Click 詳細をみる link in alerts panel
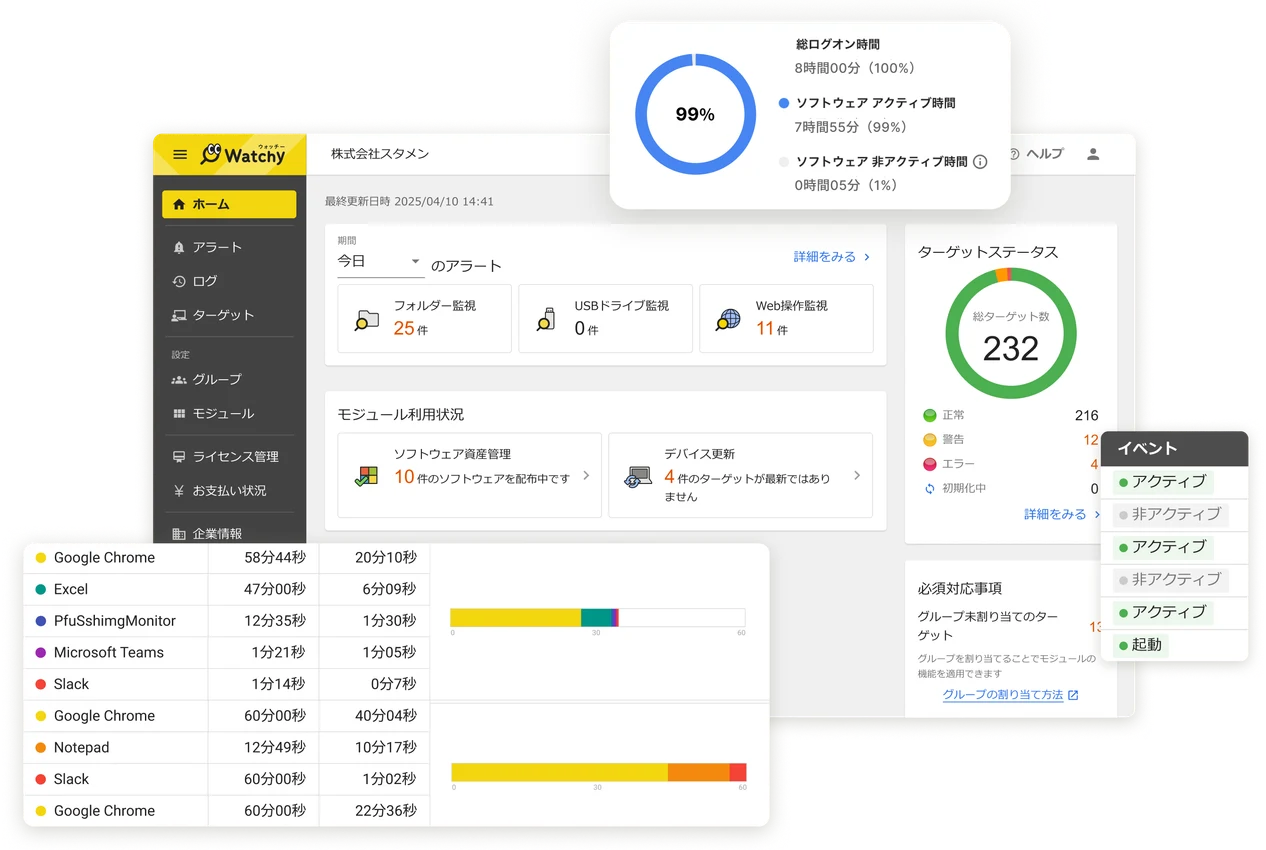Screen dimensions: 1266x850 (832, 257)
